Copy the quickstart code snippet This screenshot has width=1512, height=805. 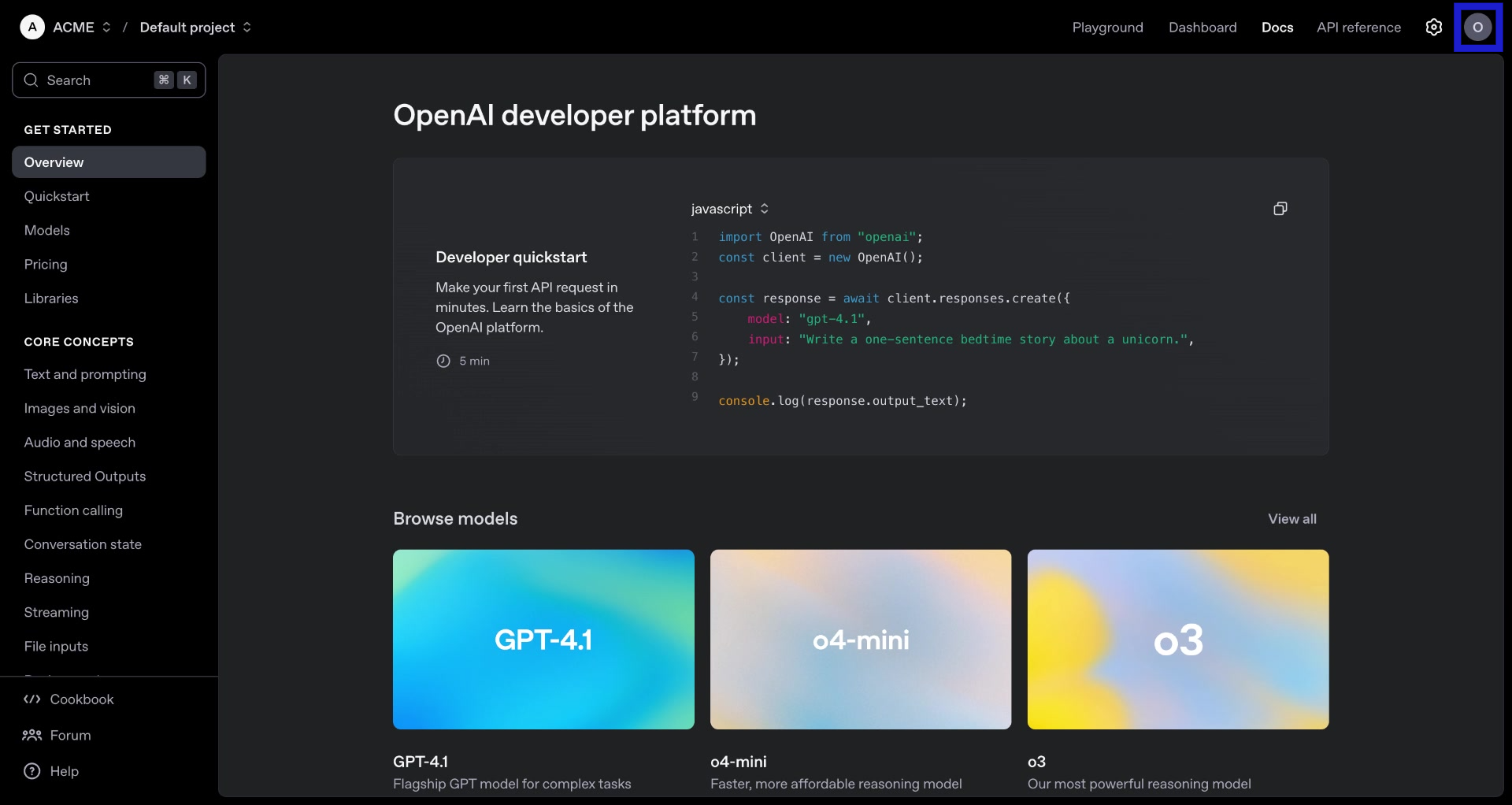1280,209
